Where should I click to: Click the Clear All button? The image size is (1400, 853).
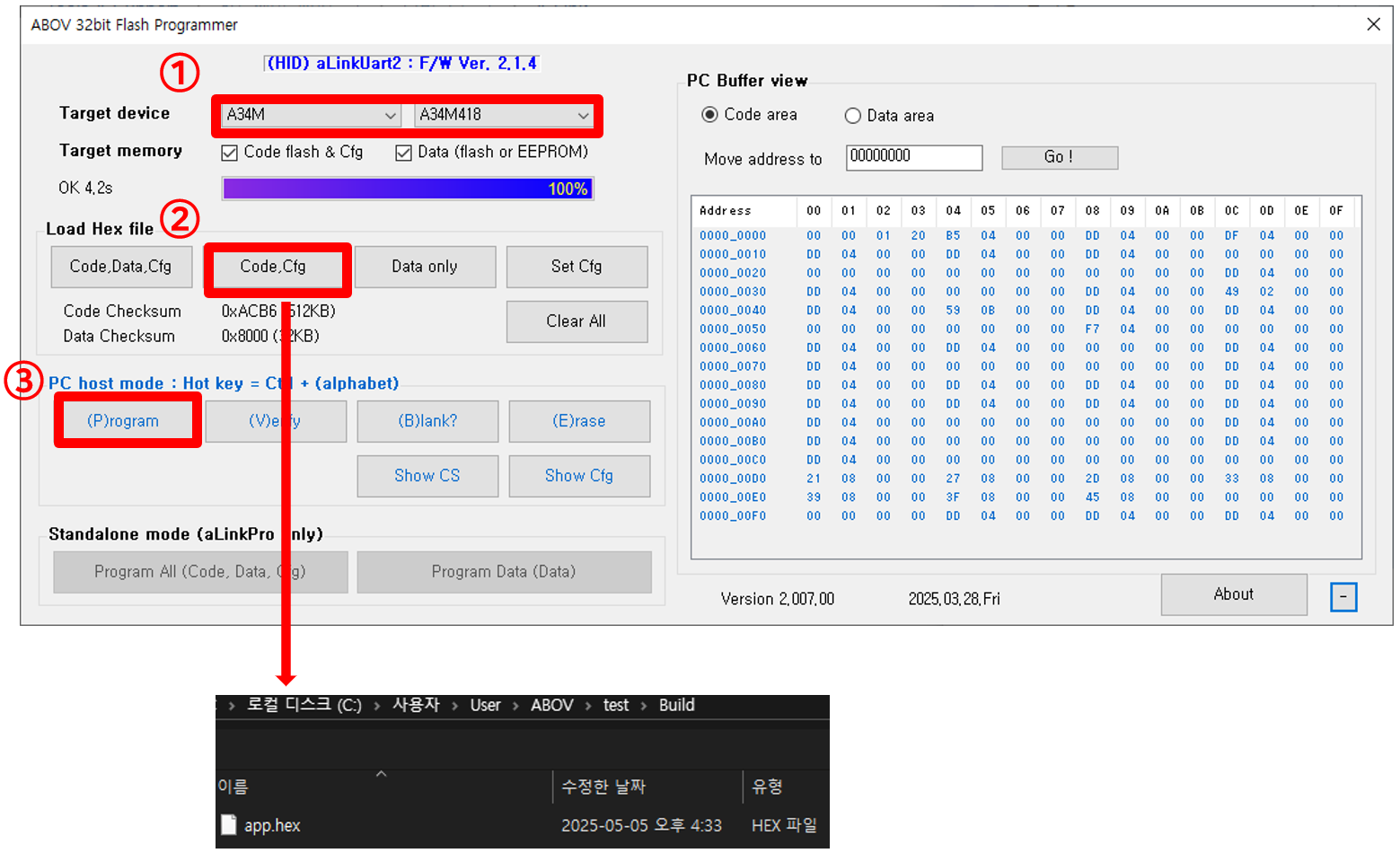(x=577, y=321)
